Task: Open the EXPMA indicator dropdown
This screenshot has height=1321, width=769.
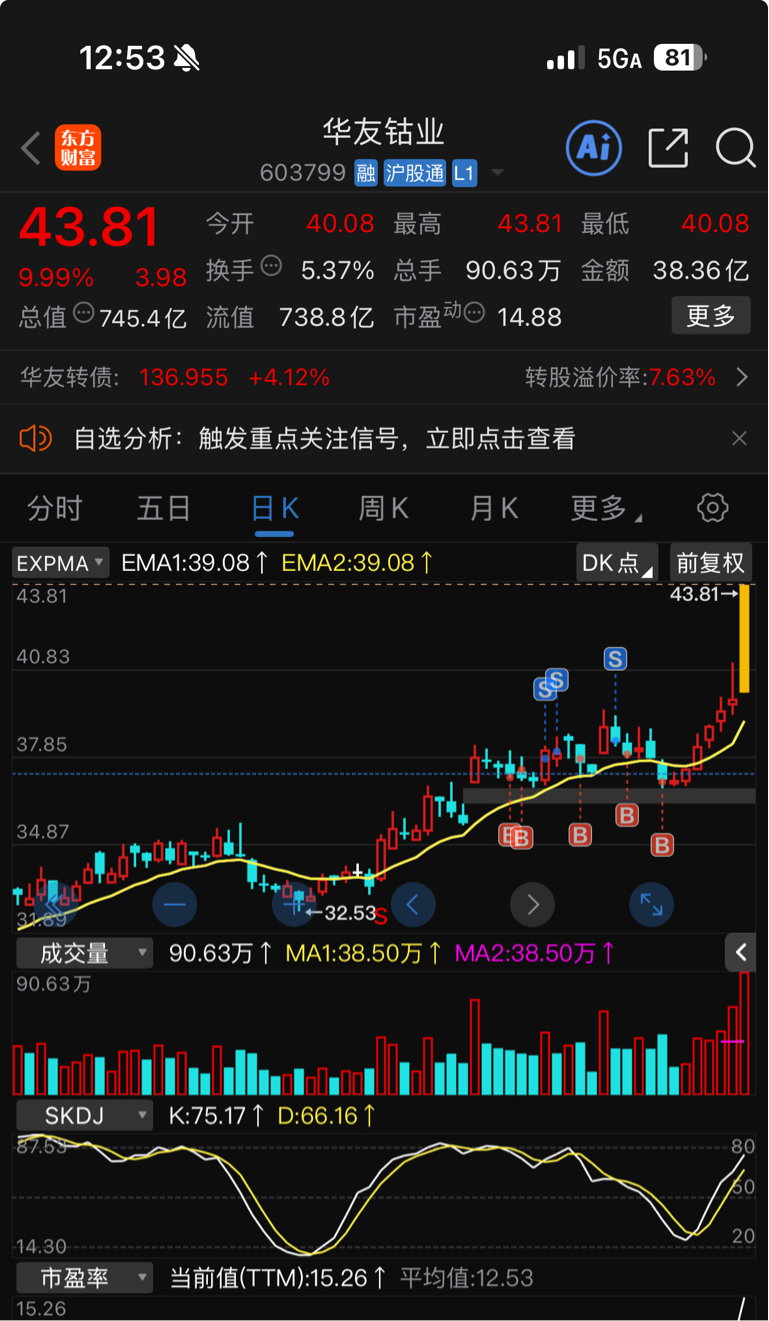Action: click(61, 563)
